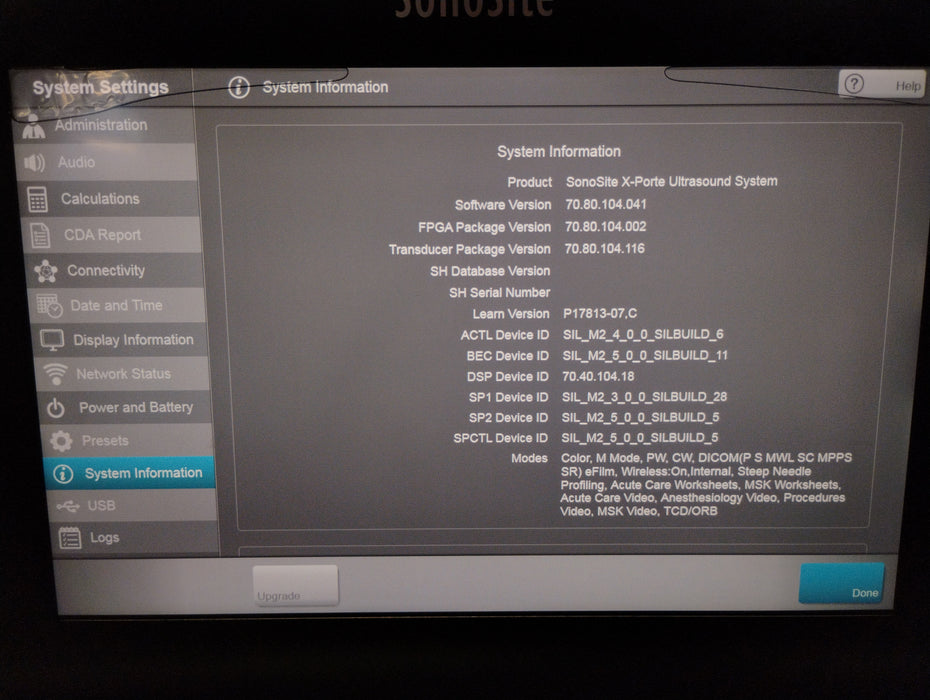Image resolution: width=930 pixels, height=700 pixels.
Task: Click Software Version value 70.80.104.041
Action: click(606, 204)
